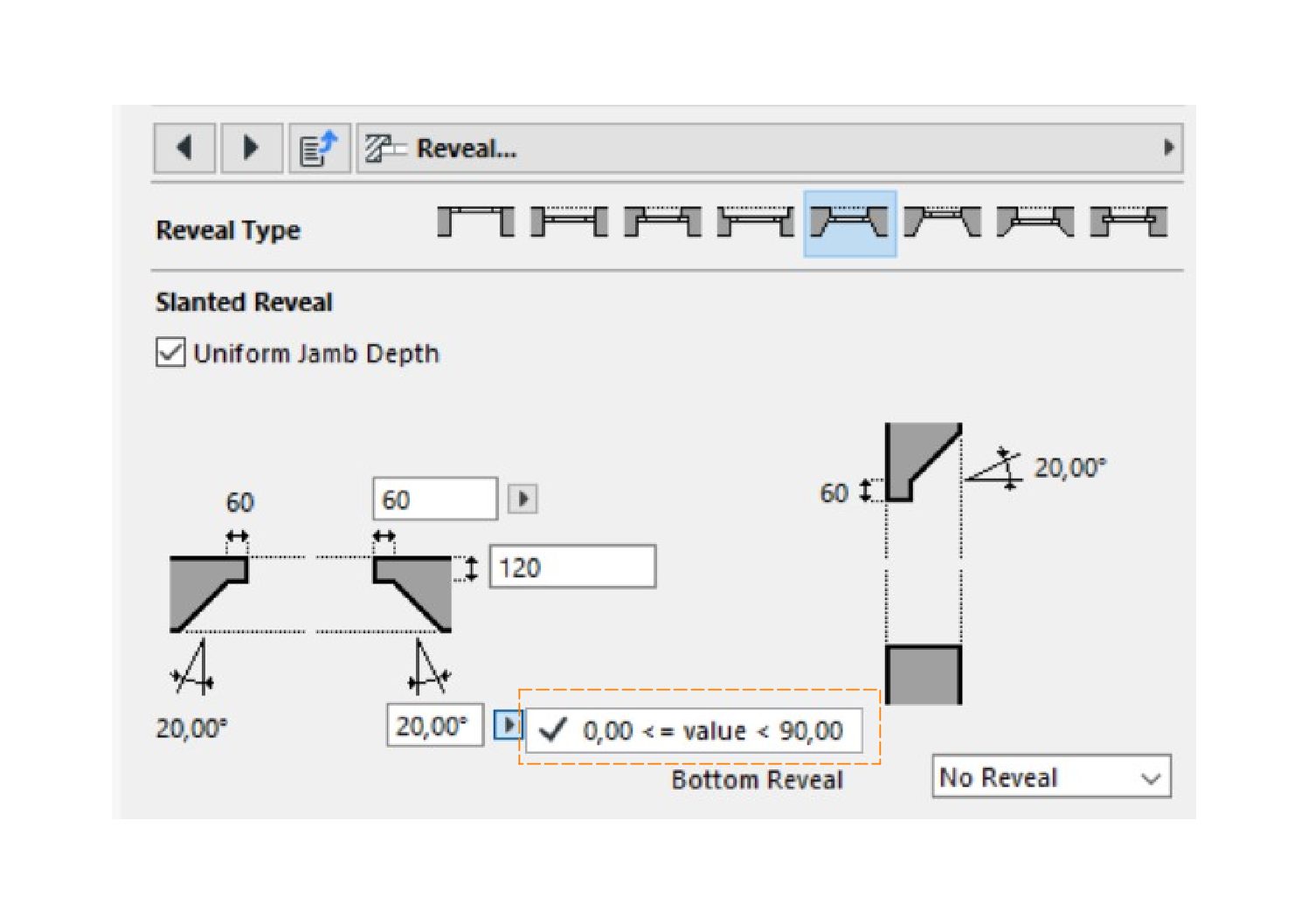Click the highlighted slanted Reveal Type icon
This screenshot has width=1308, height=924.
(849, 223)
